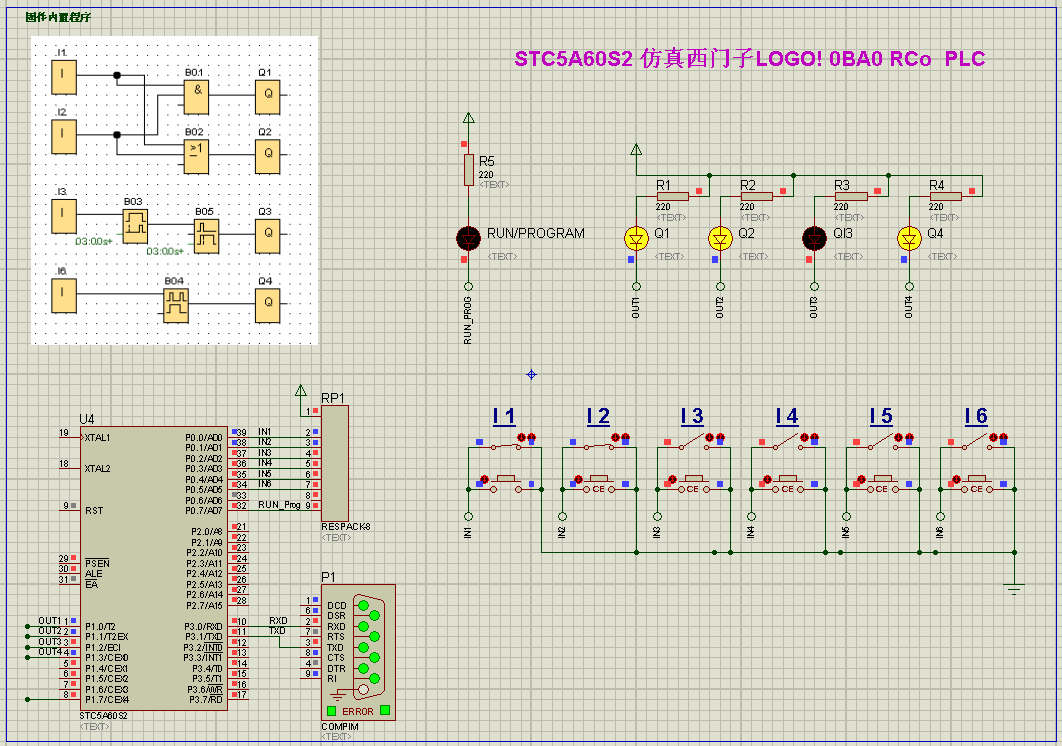Toggle the open switch under I3
This screenshot has height=746, width=1062.
[694, 442]
